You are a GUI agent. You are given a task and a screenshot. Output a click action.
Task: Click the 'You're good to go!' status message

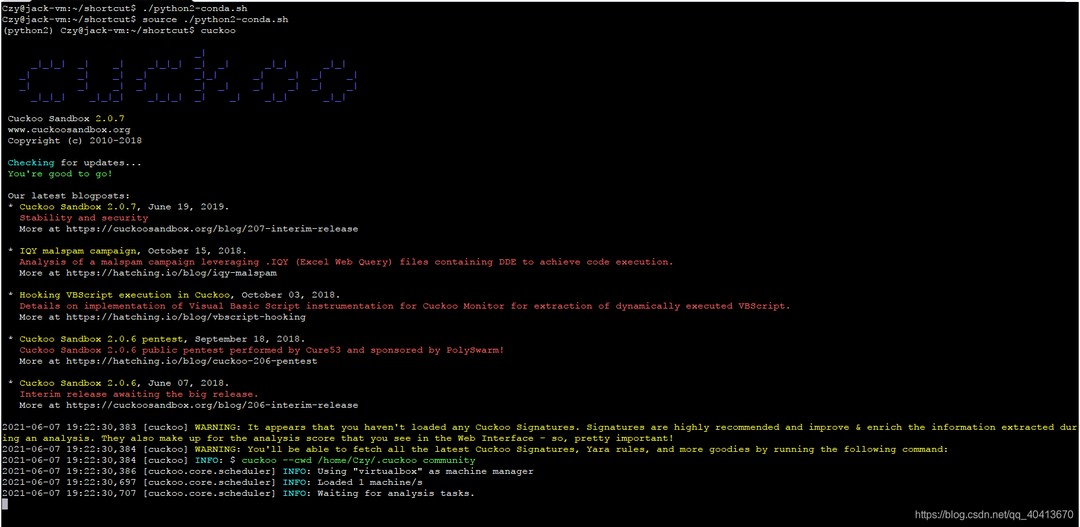click(x=60, y=174)
